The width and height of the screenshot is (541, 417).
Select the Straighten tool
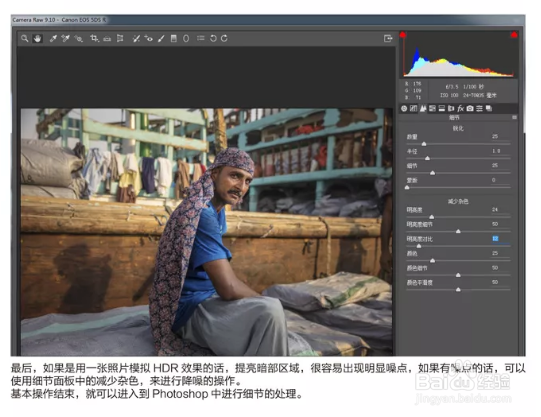(x=107, y=39)
